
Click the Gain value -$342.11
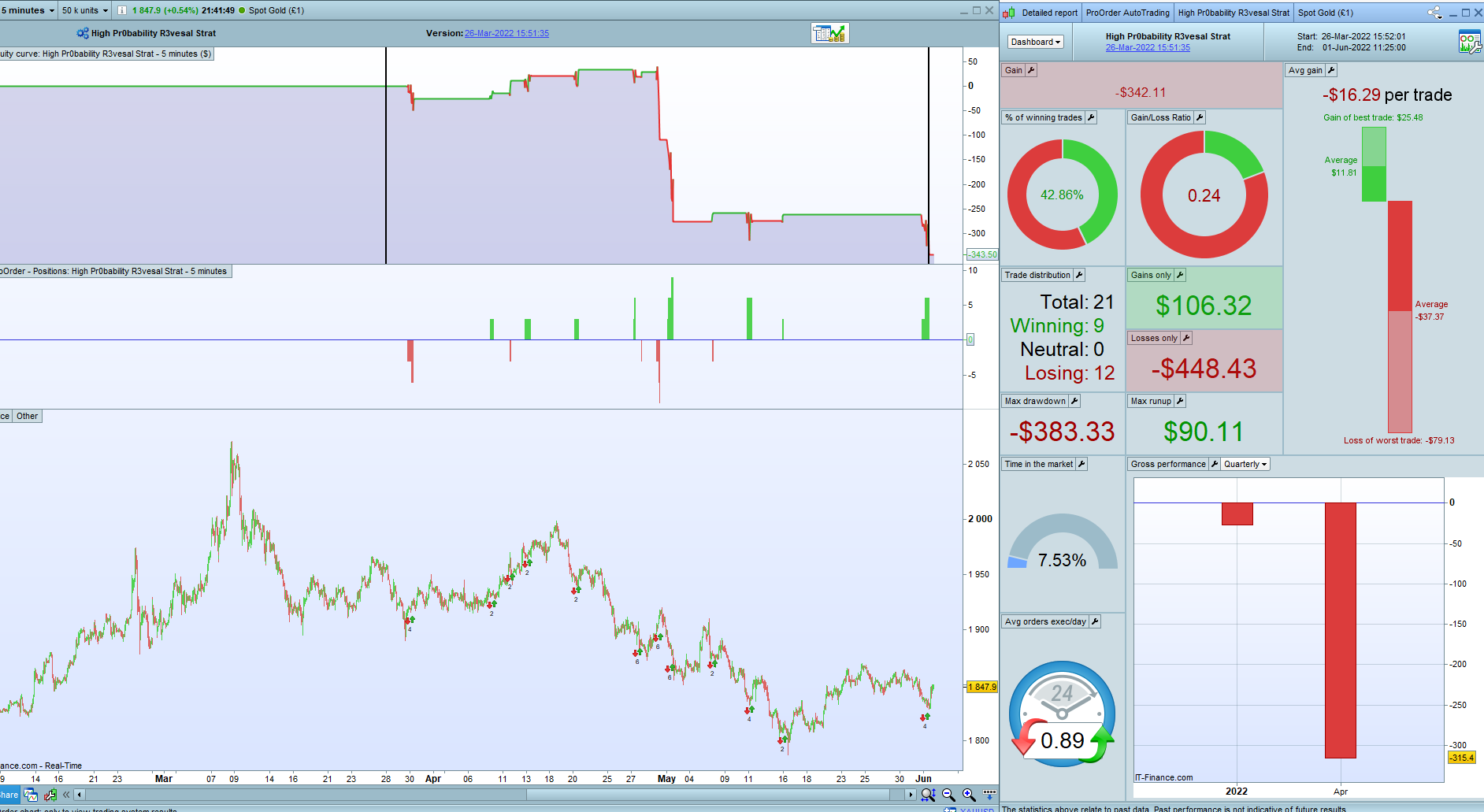click(x=1140, y=92)
